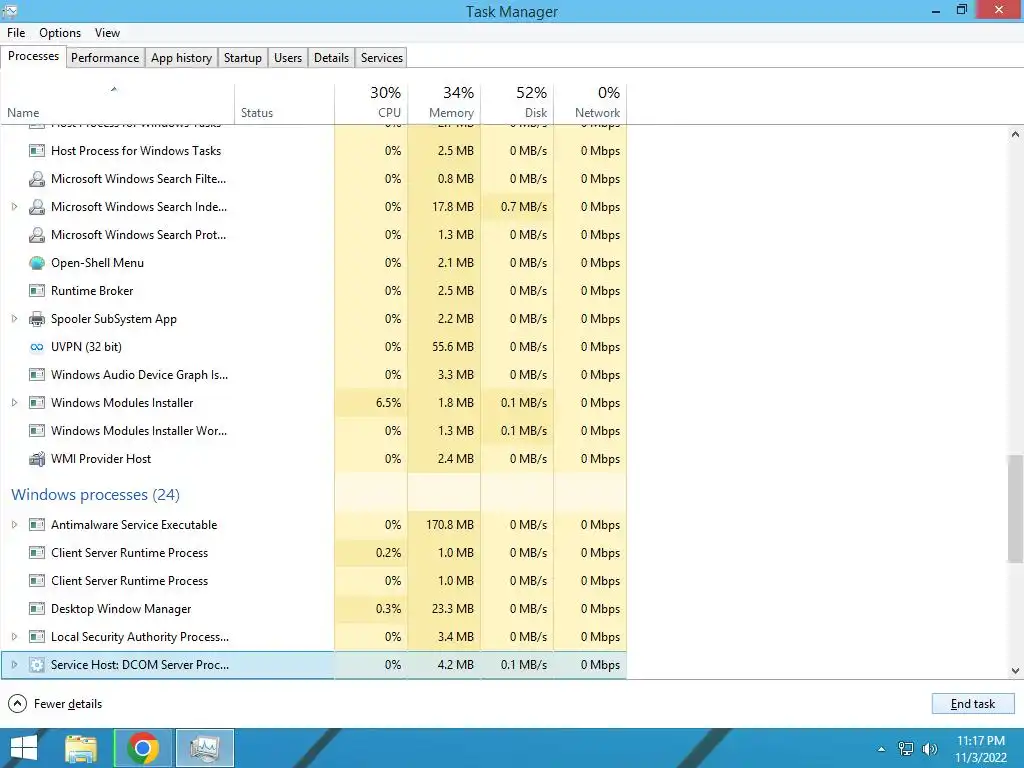Screen dimensions: 1024x768
Task: Click the UVPN (32 bit) infinity icon
Action: point(37,347)
